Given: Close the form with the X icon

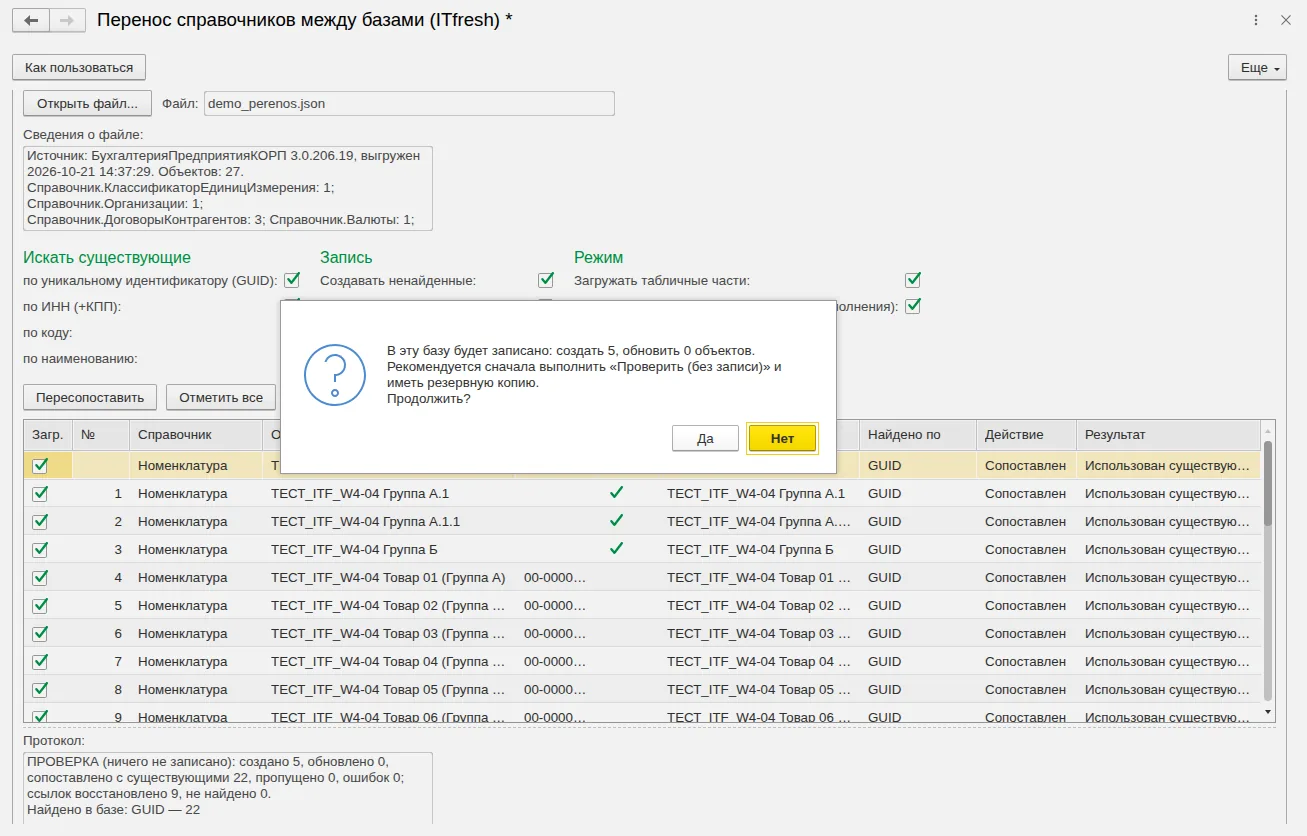Looking at the screenshot, I should point(1286,20).
